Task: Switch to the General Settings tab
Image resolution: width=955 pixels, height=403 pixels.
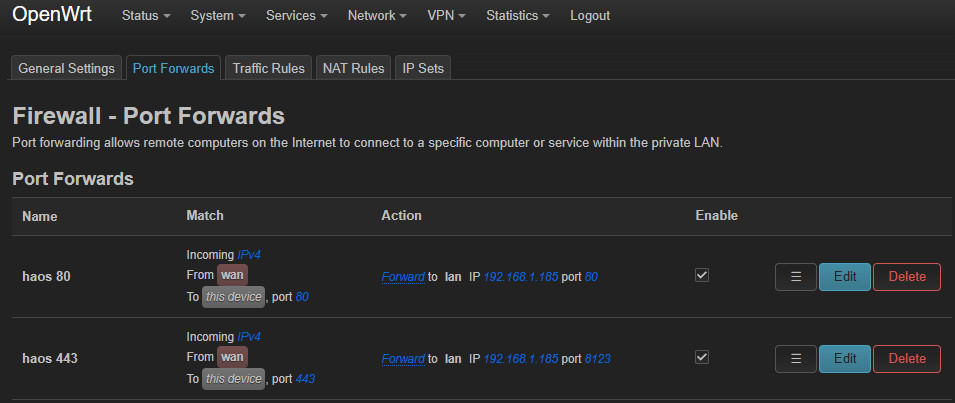Action: 66,68
